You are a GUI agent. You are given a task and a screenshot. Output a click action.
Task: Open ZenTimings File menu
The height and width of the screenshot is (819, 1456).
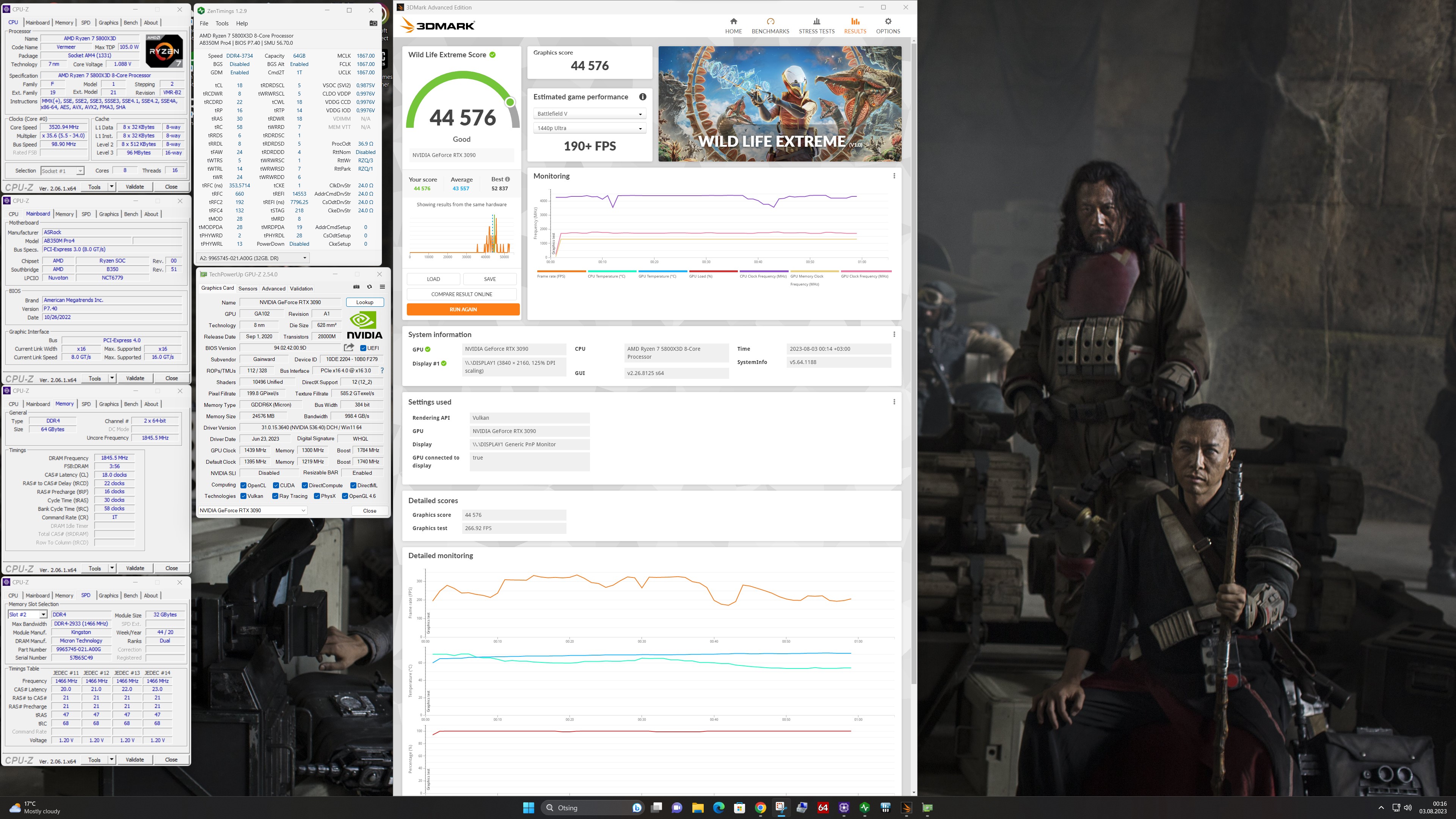(x=204, y=23)
